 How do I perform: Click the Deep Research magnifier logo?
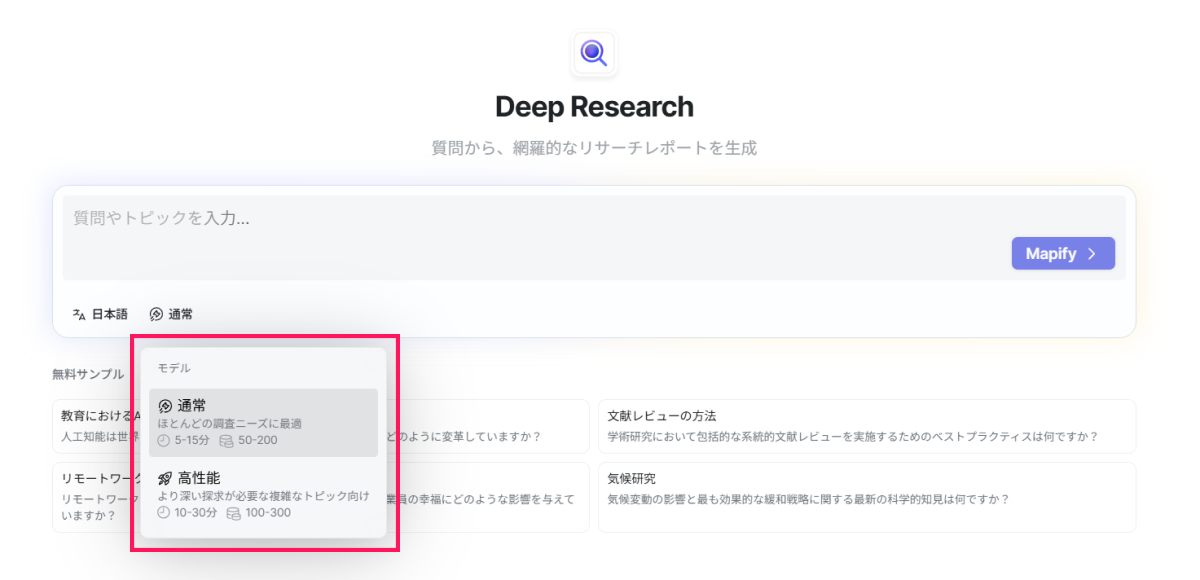594,53
